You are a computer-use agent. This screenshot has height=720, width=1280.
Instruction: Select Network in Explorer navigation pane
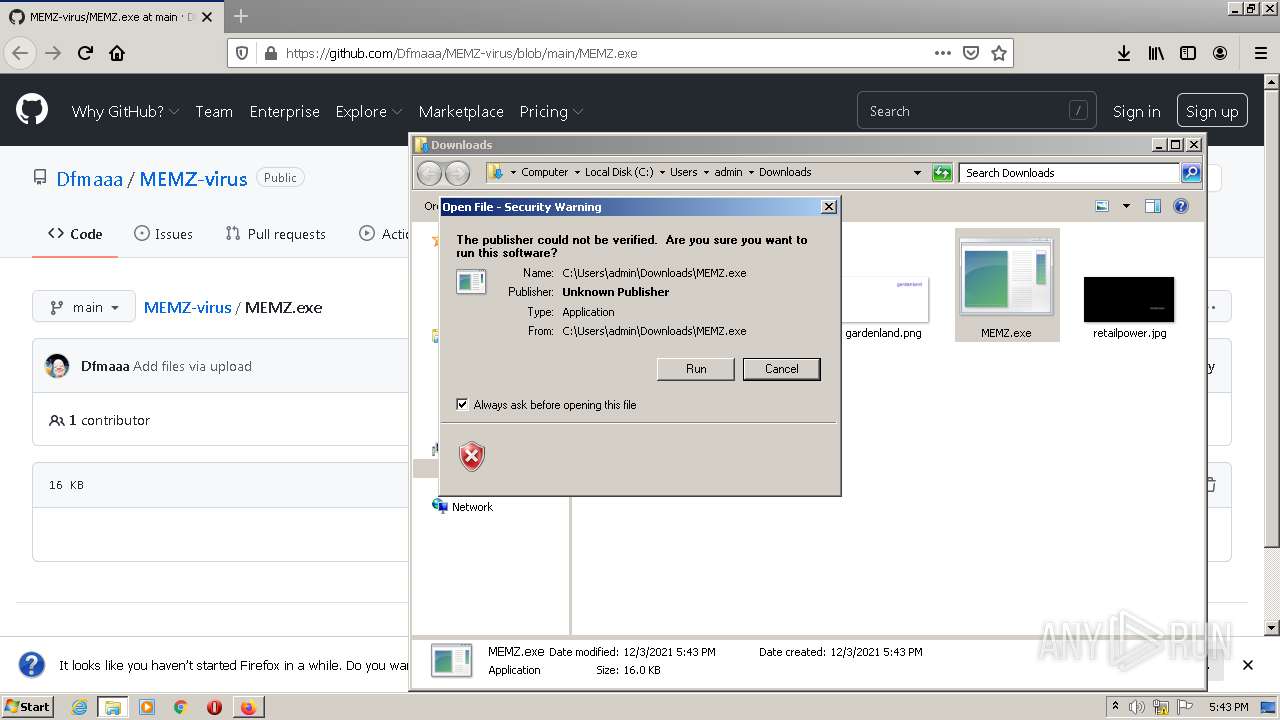tap(462, 507)
